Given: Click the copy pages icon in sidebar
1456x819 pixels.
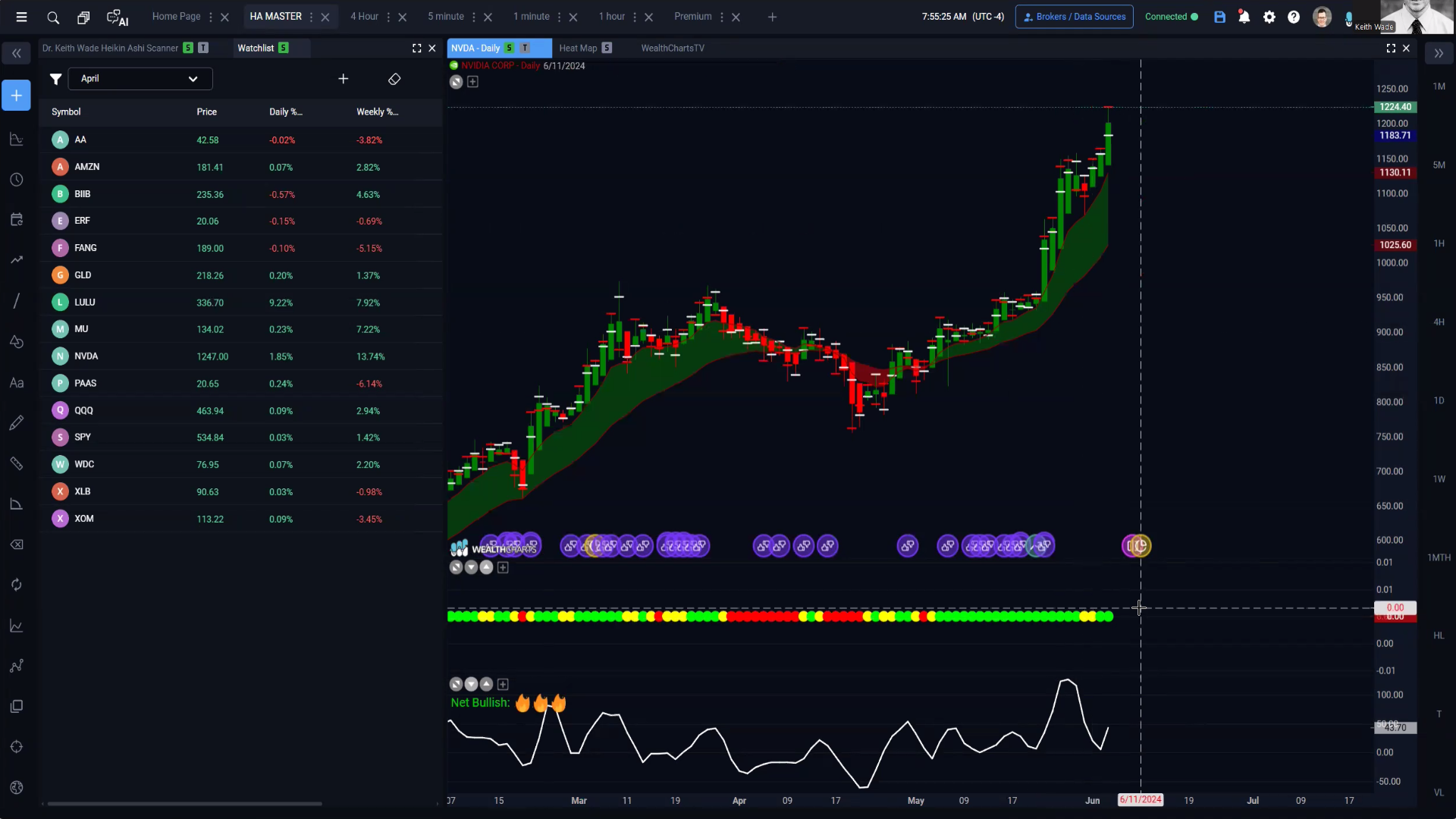Looking at the screenshot, I should pos(17,707).
